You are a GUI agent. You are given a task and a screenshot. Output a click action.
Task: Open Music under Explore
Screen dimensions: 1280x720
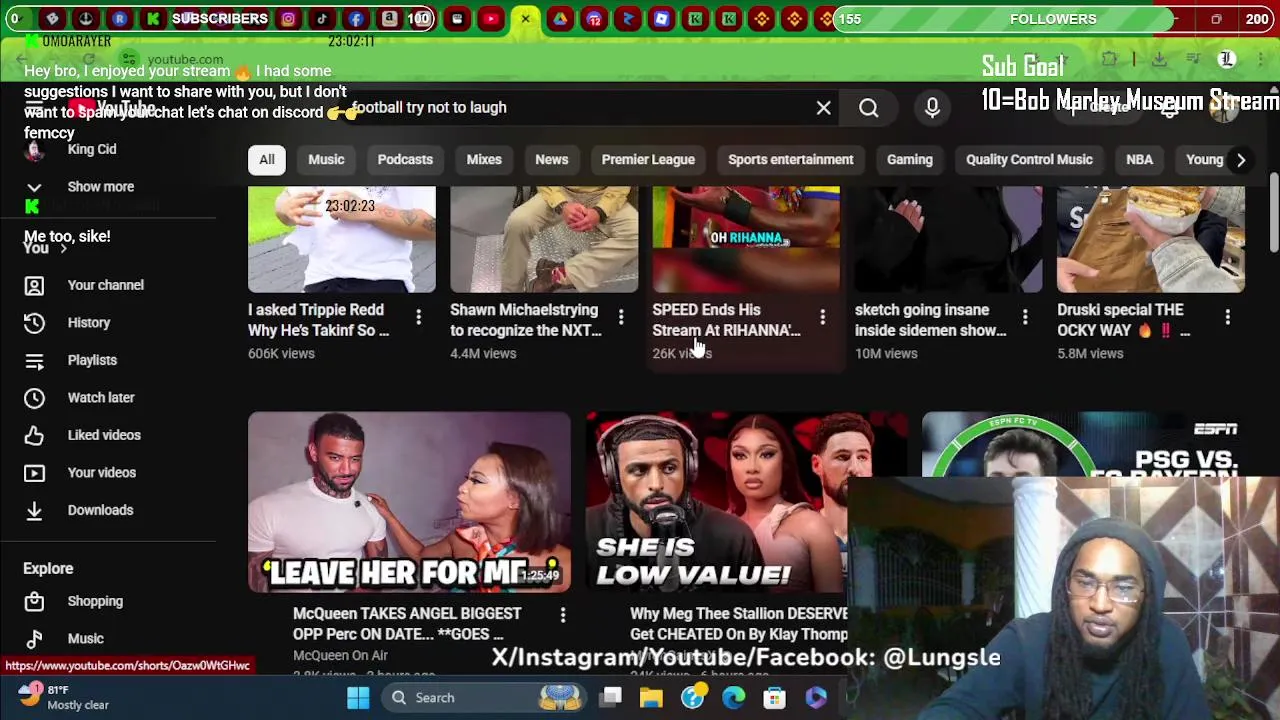85,639
